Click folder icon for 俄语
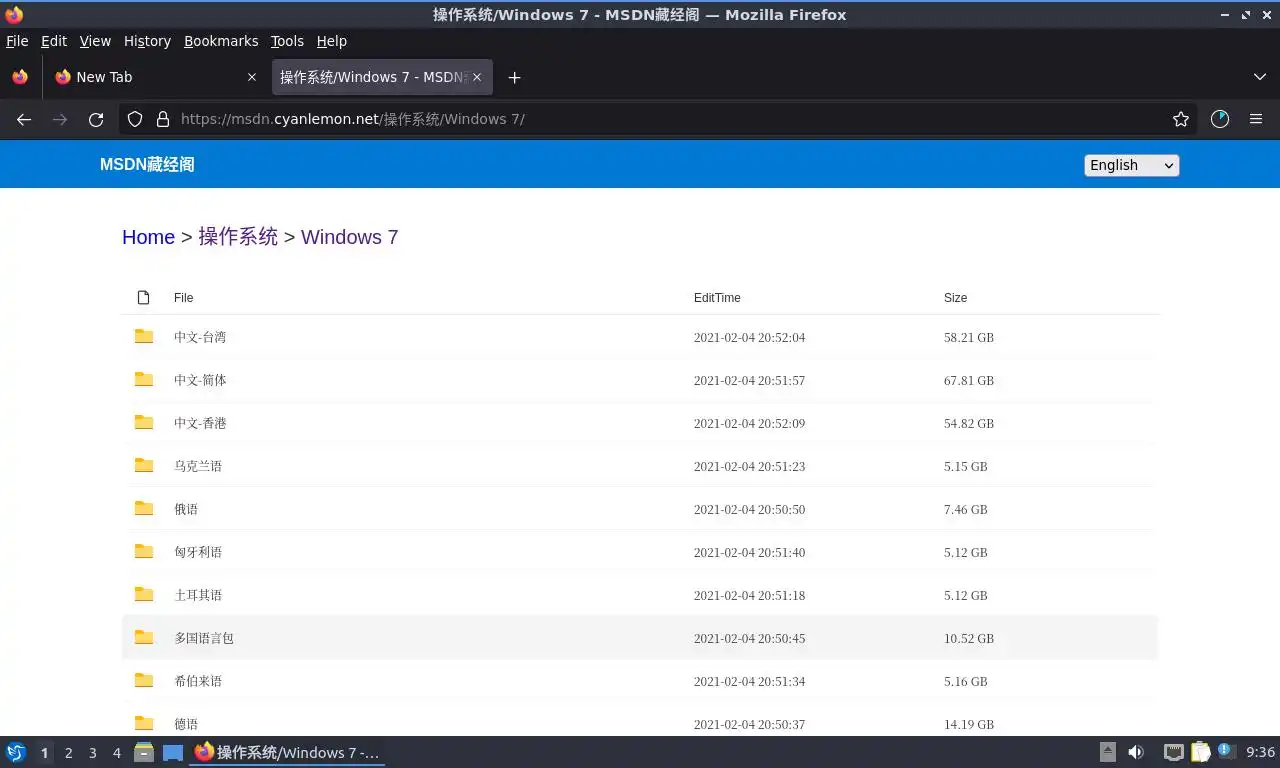Viewport: 1280px width, 768px height. tap(144, 508)
